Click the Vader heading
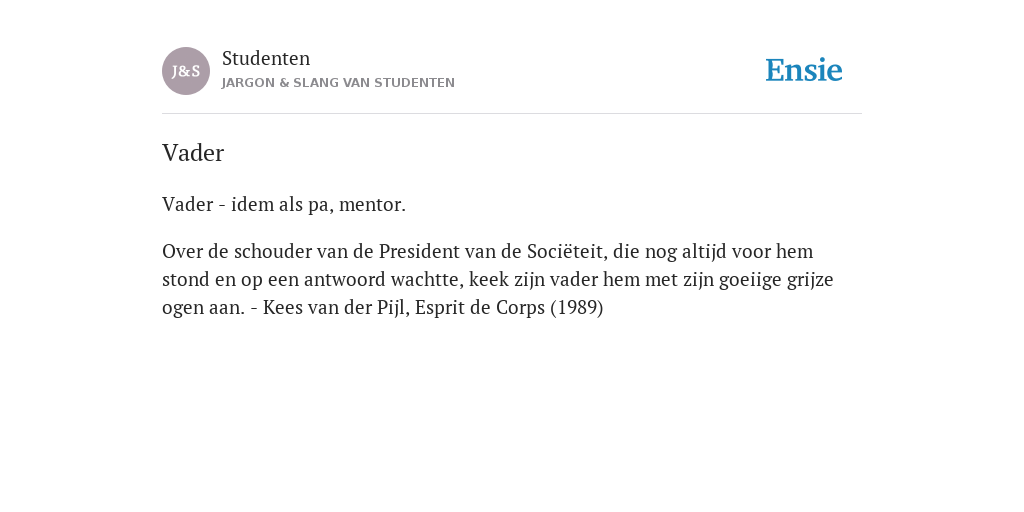The width and height of the screenshot is (1024, 512). [x=193, y=153]
